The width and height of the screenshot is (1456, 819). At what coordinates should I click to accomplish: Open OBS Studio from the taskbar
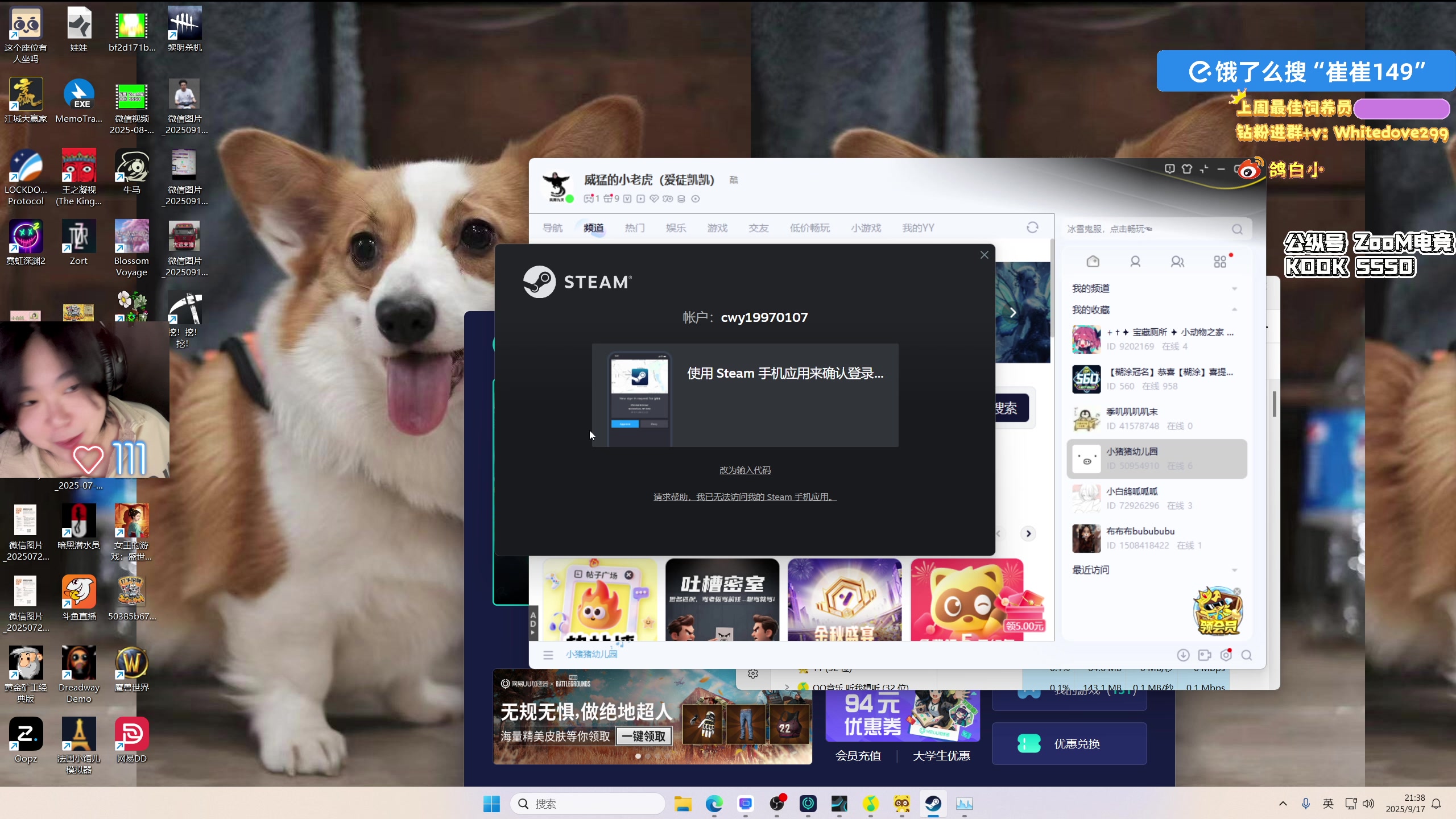(777, 804)
